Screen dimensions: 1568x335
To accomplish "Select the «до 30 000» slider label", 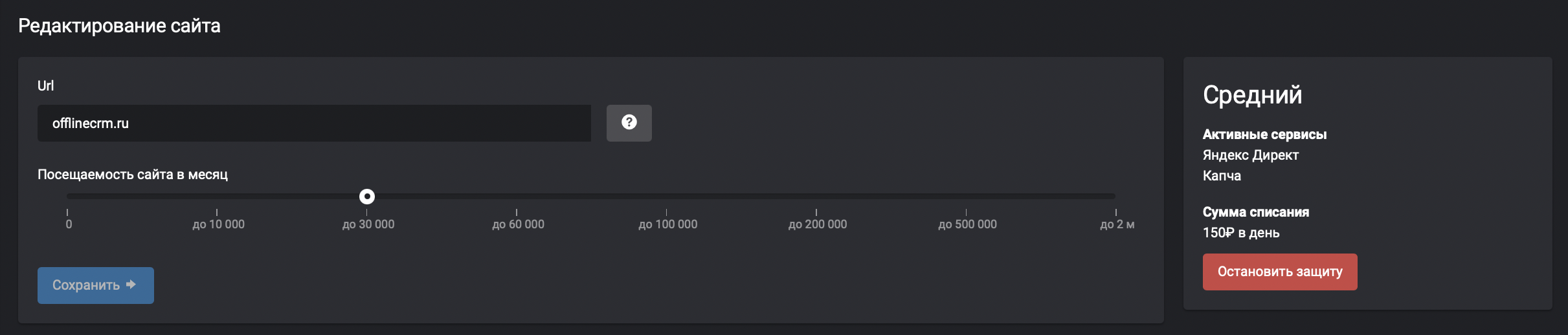I will (x=368, y=224).
